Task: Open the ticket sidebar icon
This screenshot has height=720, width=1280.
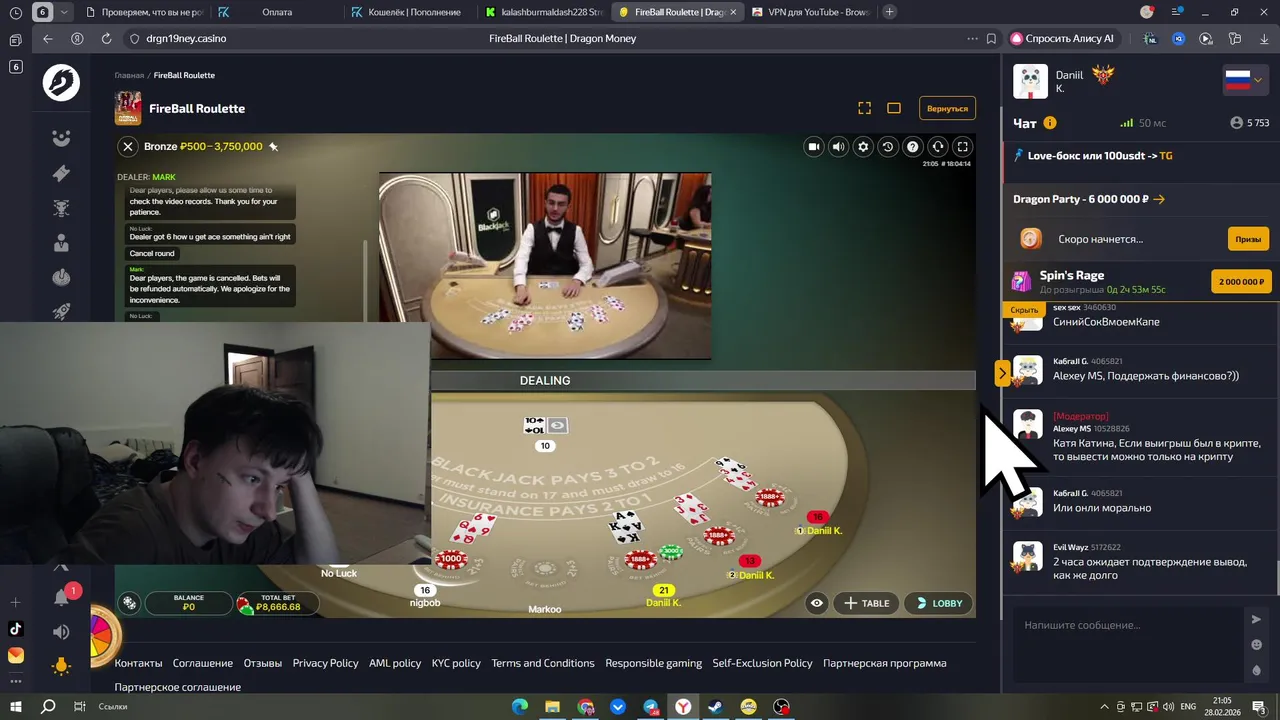Action: click(61, 173)
